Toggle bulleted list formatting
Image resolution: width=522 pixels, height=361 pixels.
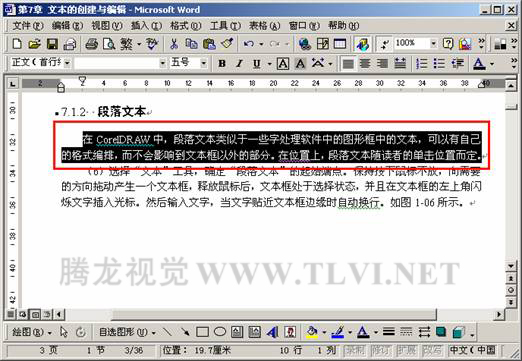pyautogui.click(x=439, y=63)
